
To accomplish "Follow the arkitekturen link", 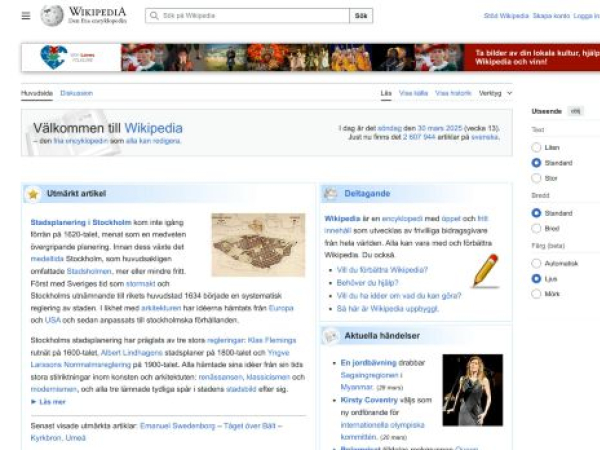I will point(161,308).
